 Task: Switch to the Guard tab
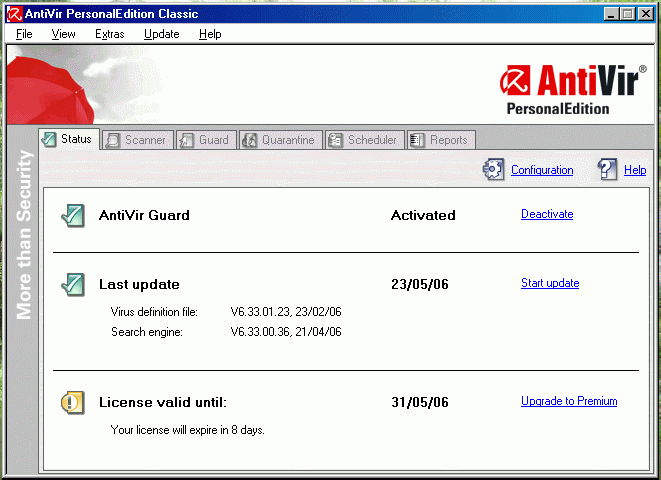206,140
